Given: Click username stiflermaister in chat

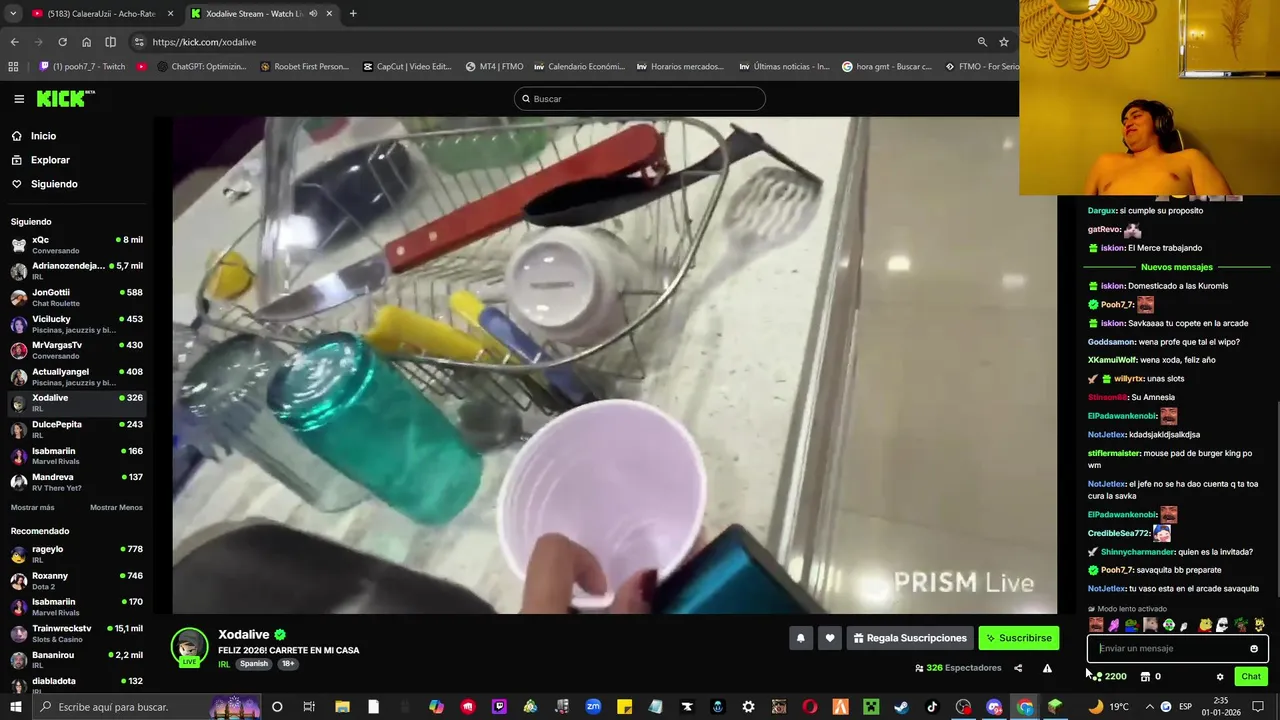Looking at the screenshot, I should click(1114, 453).
